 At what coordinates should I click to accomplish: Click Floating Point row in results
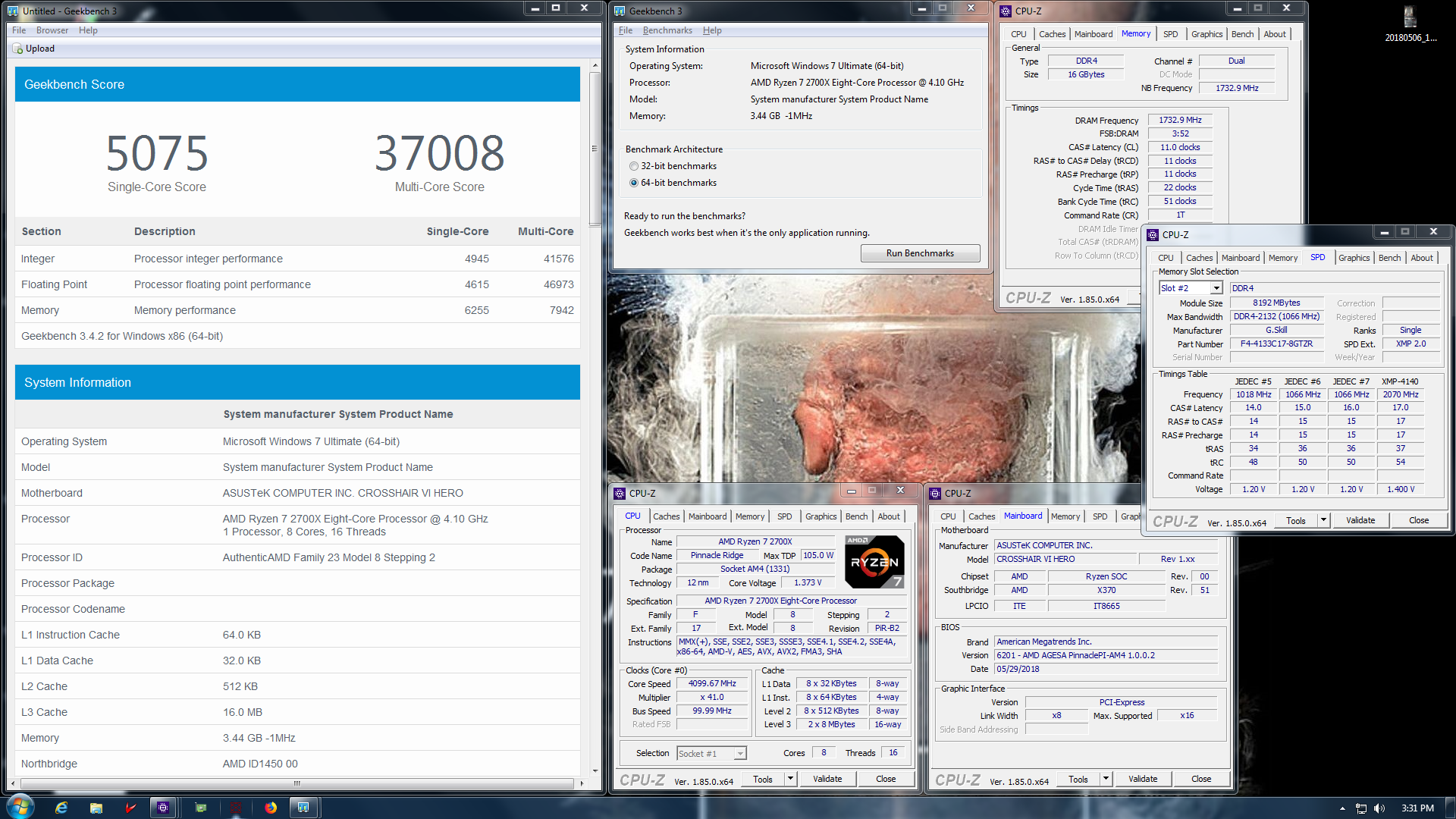(297, 284)
